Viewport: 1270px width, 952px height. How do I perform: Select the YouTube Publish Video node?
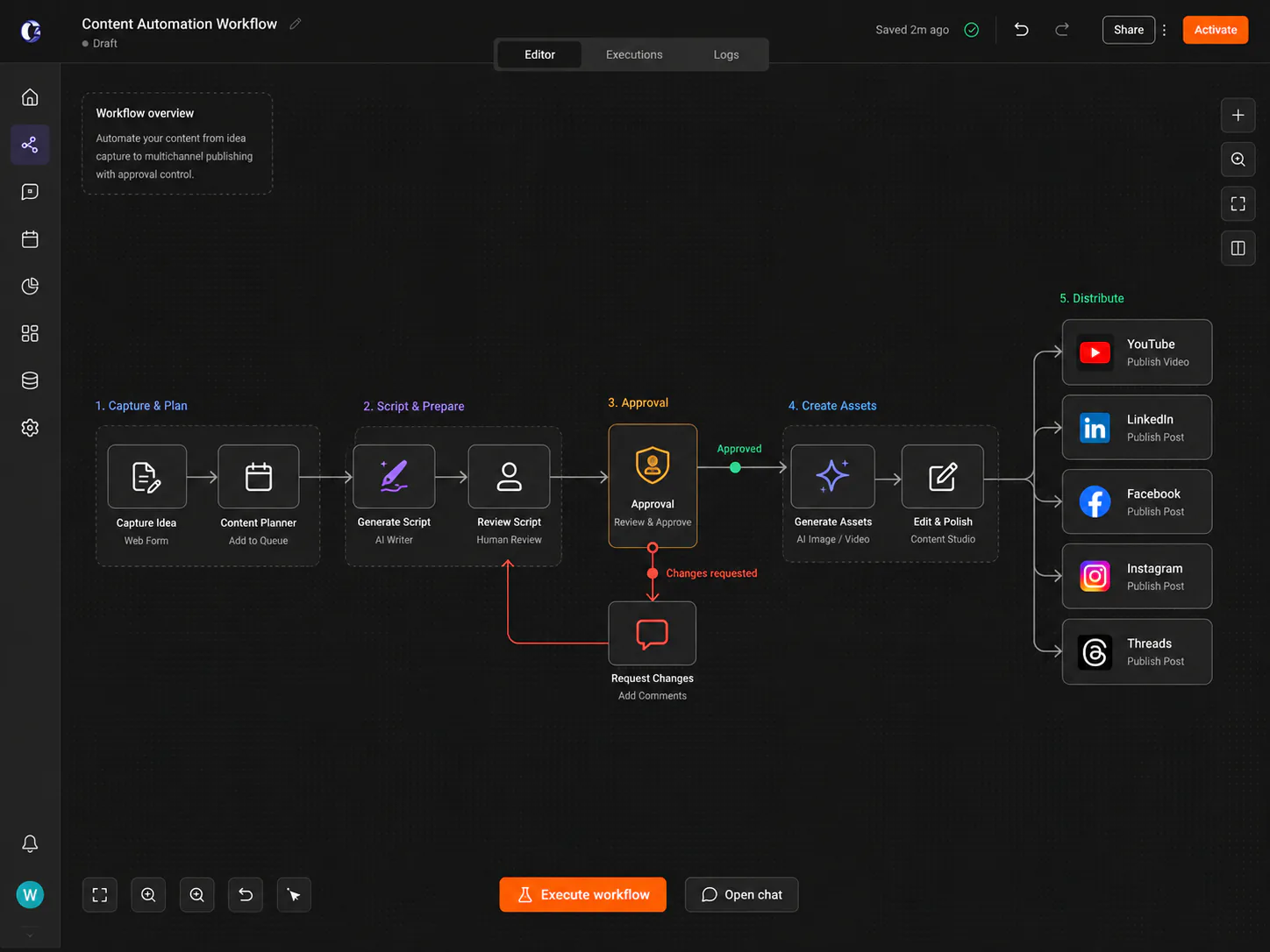pos(1138,352)
